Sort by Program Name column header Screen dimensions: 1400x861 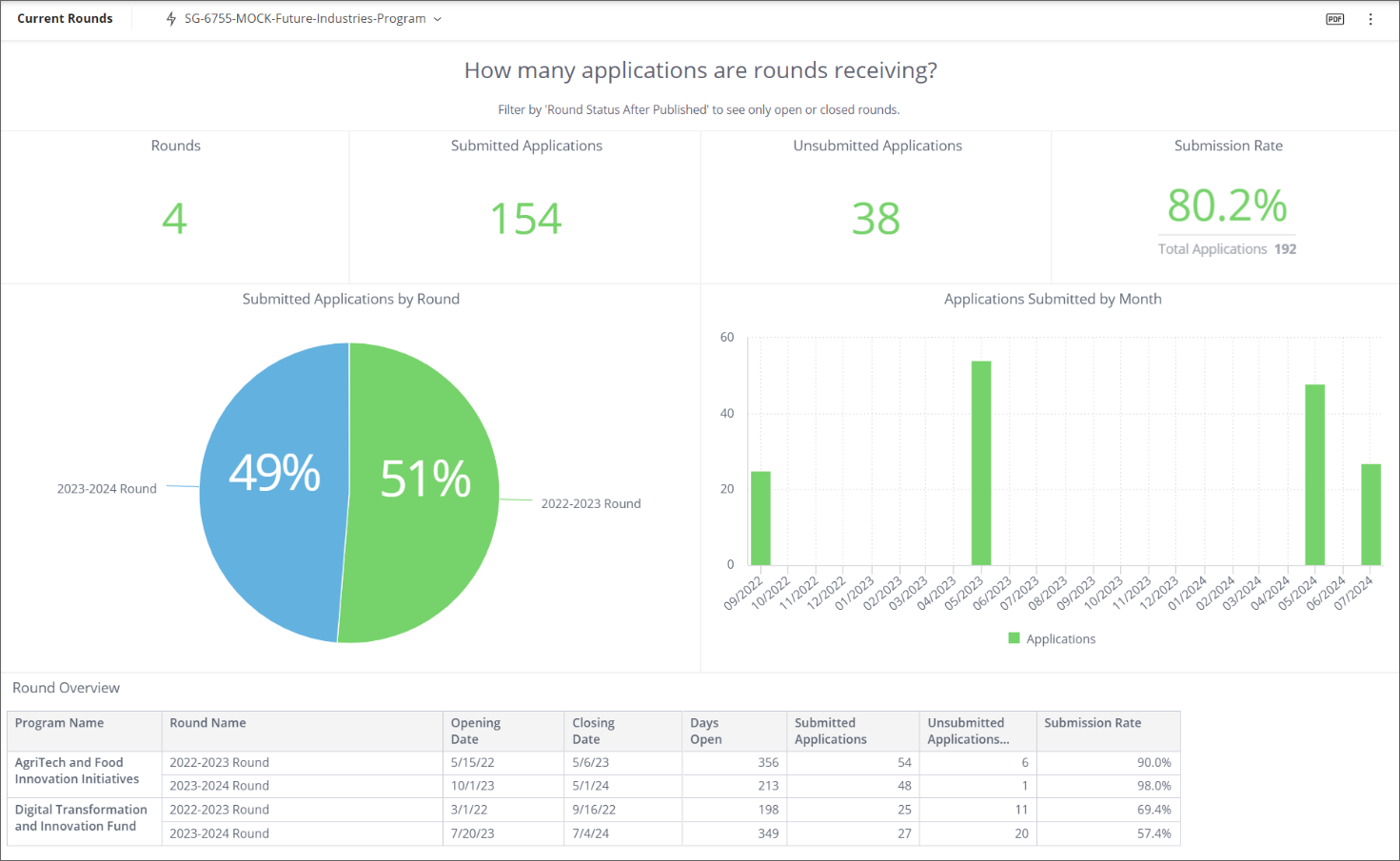point(59,723)
